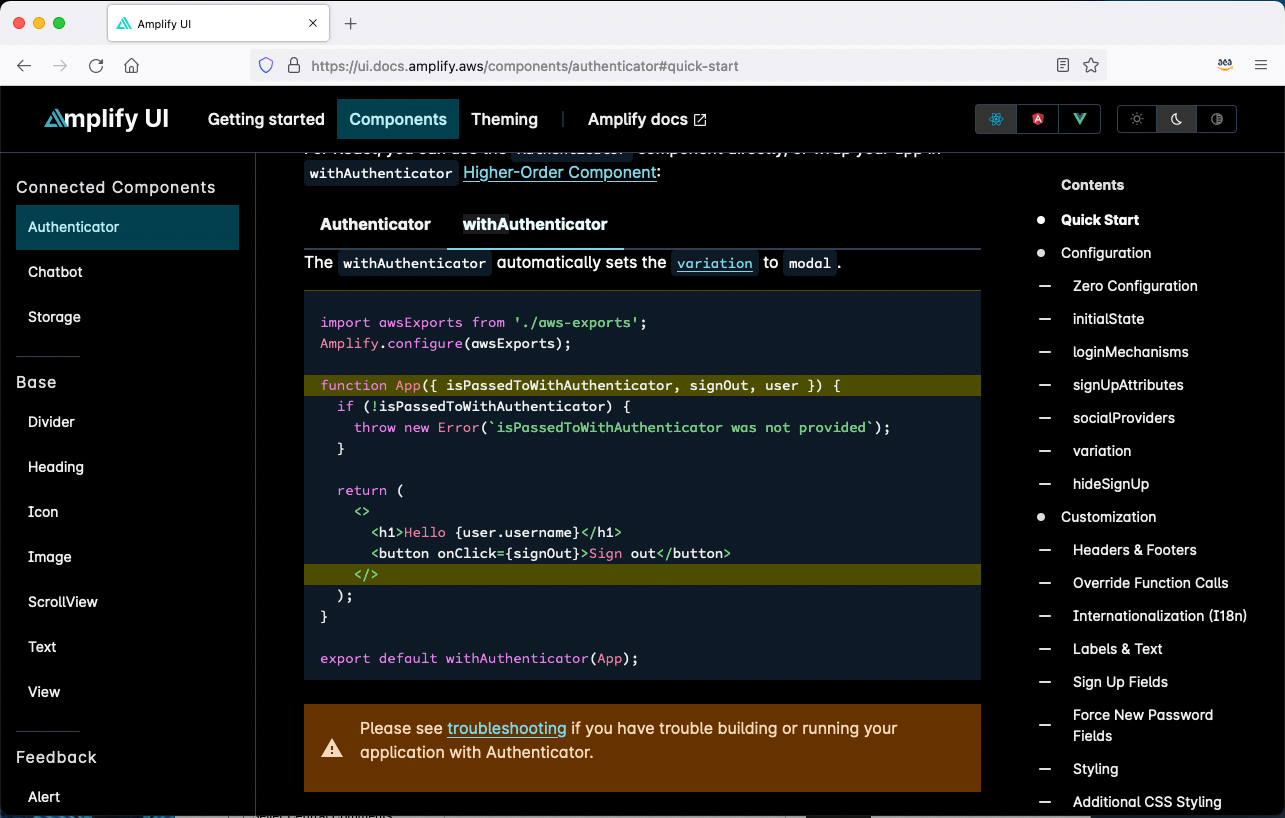Reload the current page
The width and height of the screenshot is (1285, 818).
point(96,65)
